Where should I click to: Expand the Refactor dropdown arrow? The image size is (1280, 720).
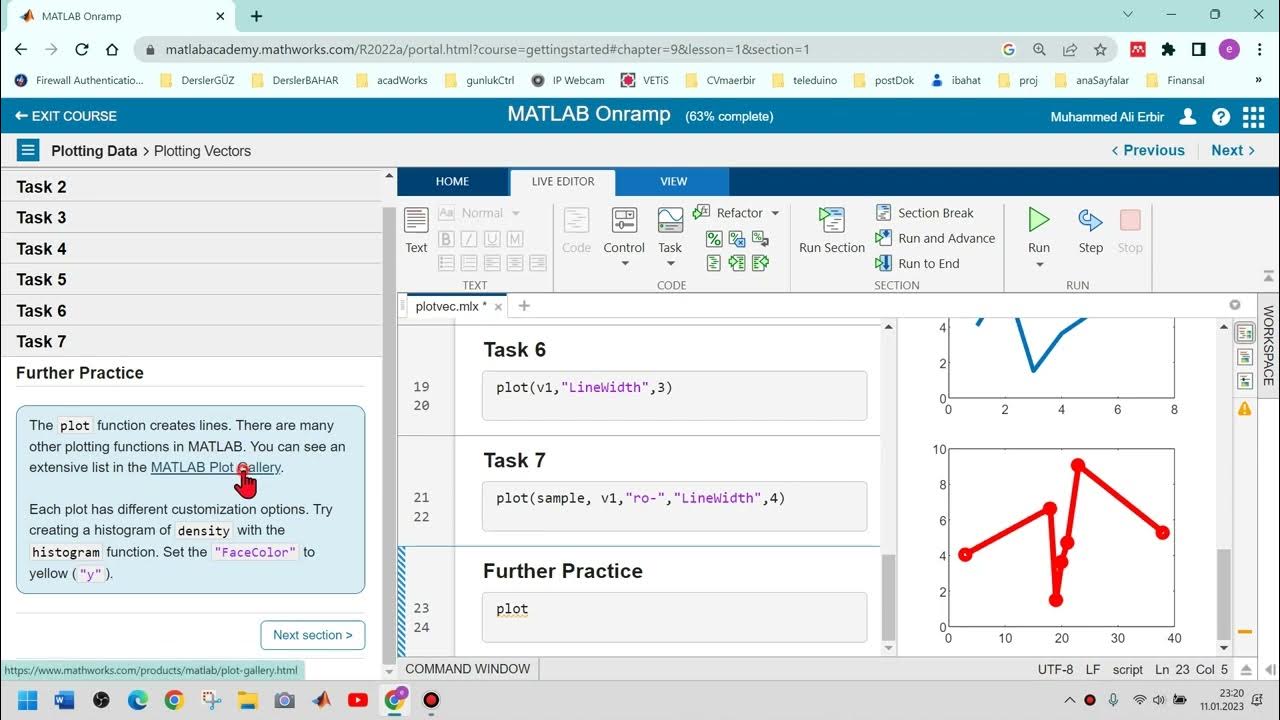click(x=773, y=213)
